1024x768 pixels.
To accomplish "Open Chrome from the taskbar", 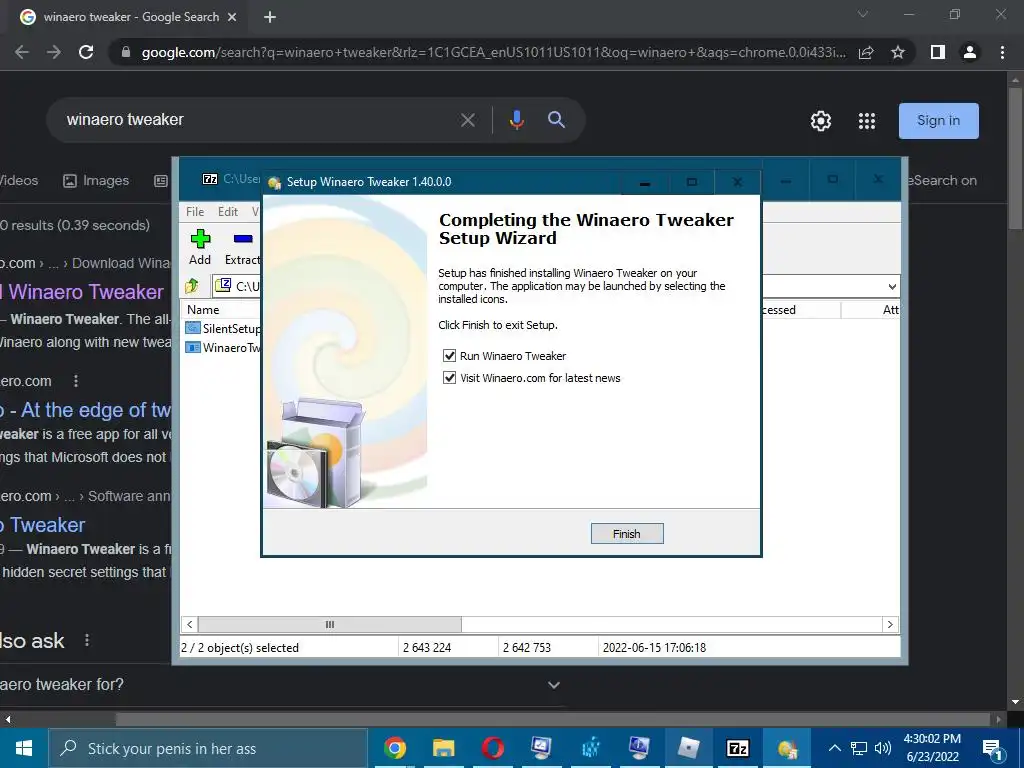I will pos(394,748).
